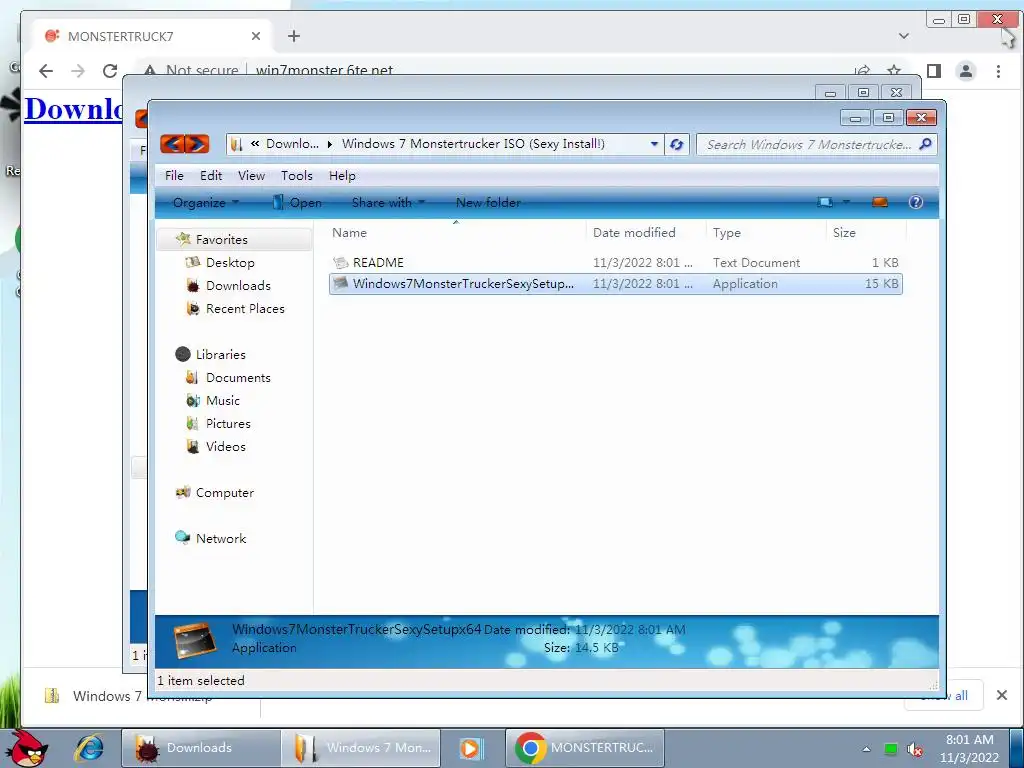
Task: Click Open in the toolbar
Action: (x=297, y=202)
